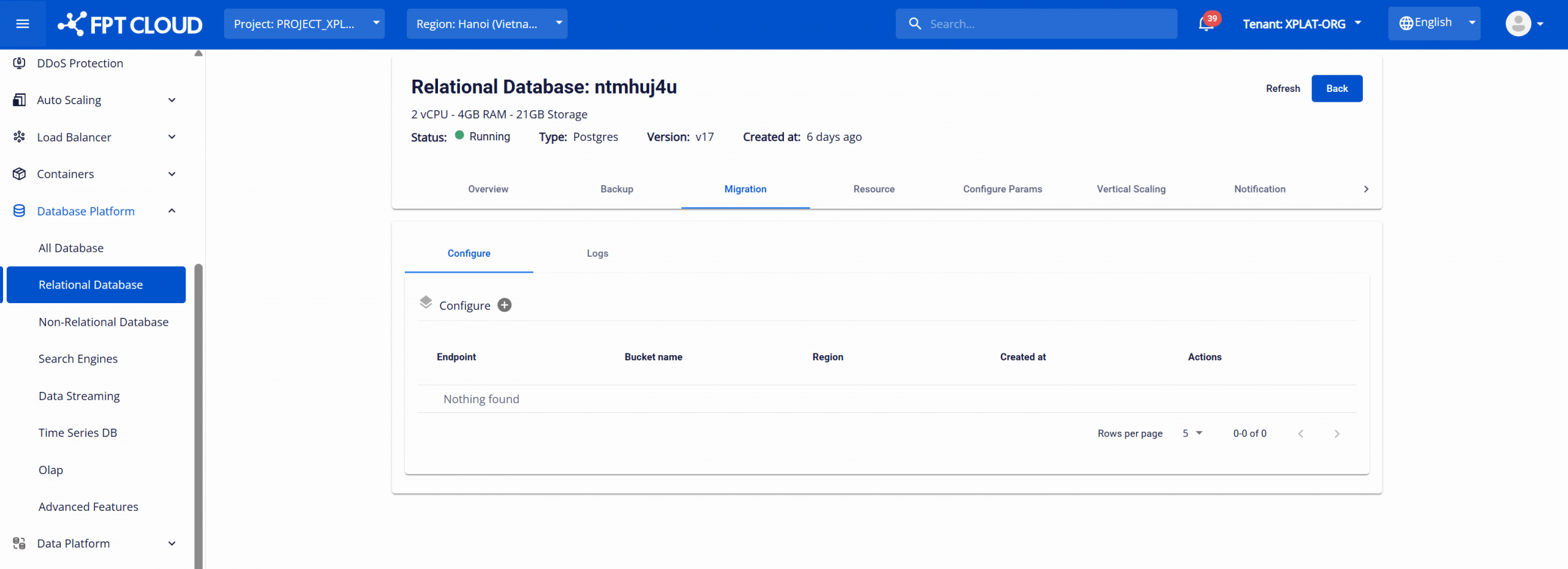Viewport: 1568px width, 569px height.
Task: Click the user avatar icon
Action: [x=1518, y=24]
